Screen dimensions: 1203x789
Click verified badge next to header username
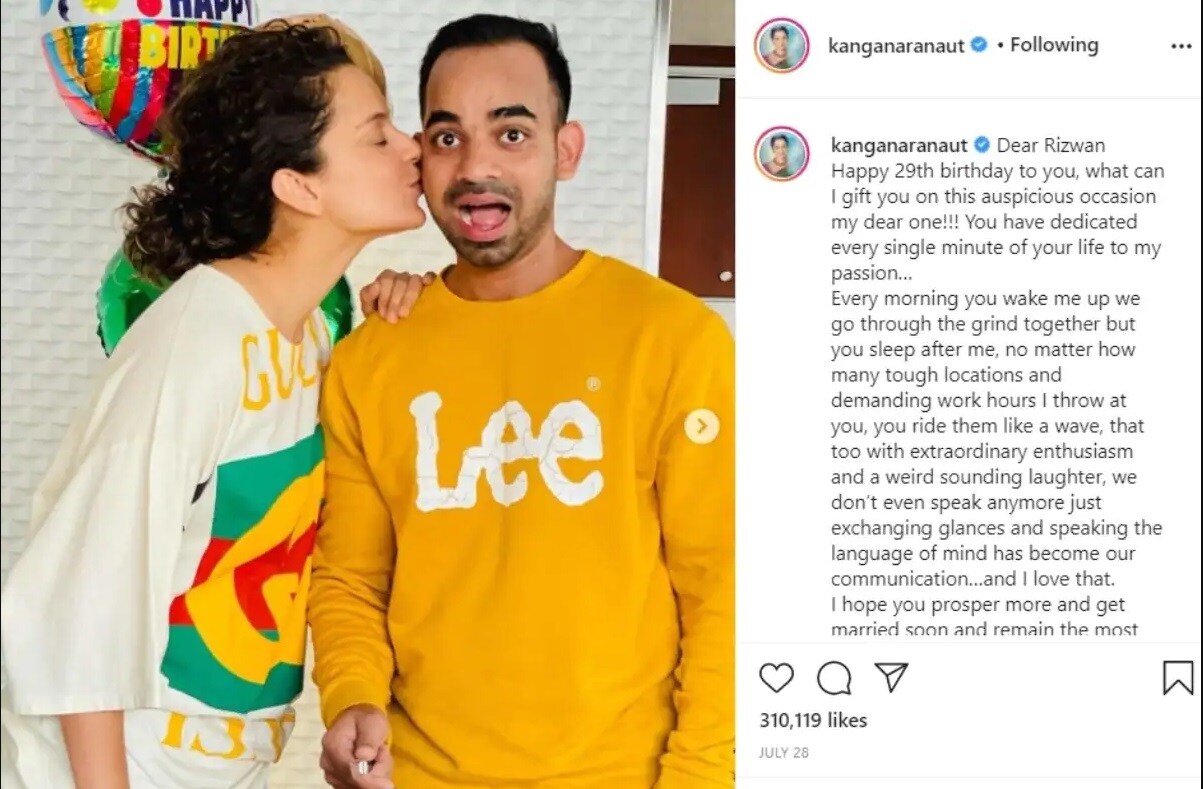point(980,45)
